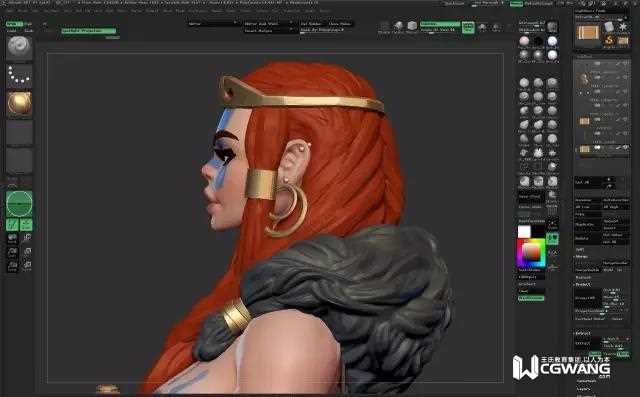This screenshot has width=640, height=397.
Task: Expand the Boolean section
Action: coord(582,277)
